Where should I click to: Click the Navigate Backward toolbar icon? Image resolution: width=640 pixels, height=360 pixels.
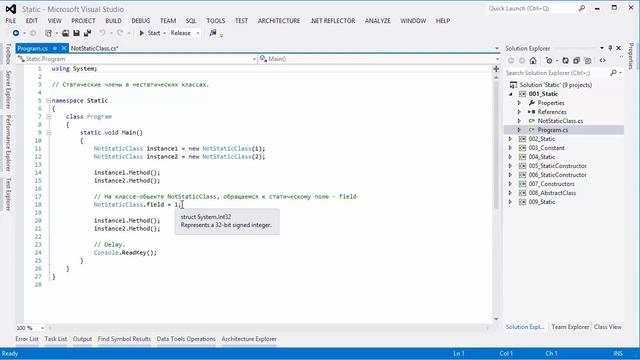[x=16, y=33]
